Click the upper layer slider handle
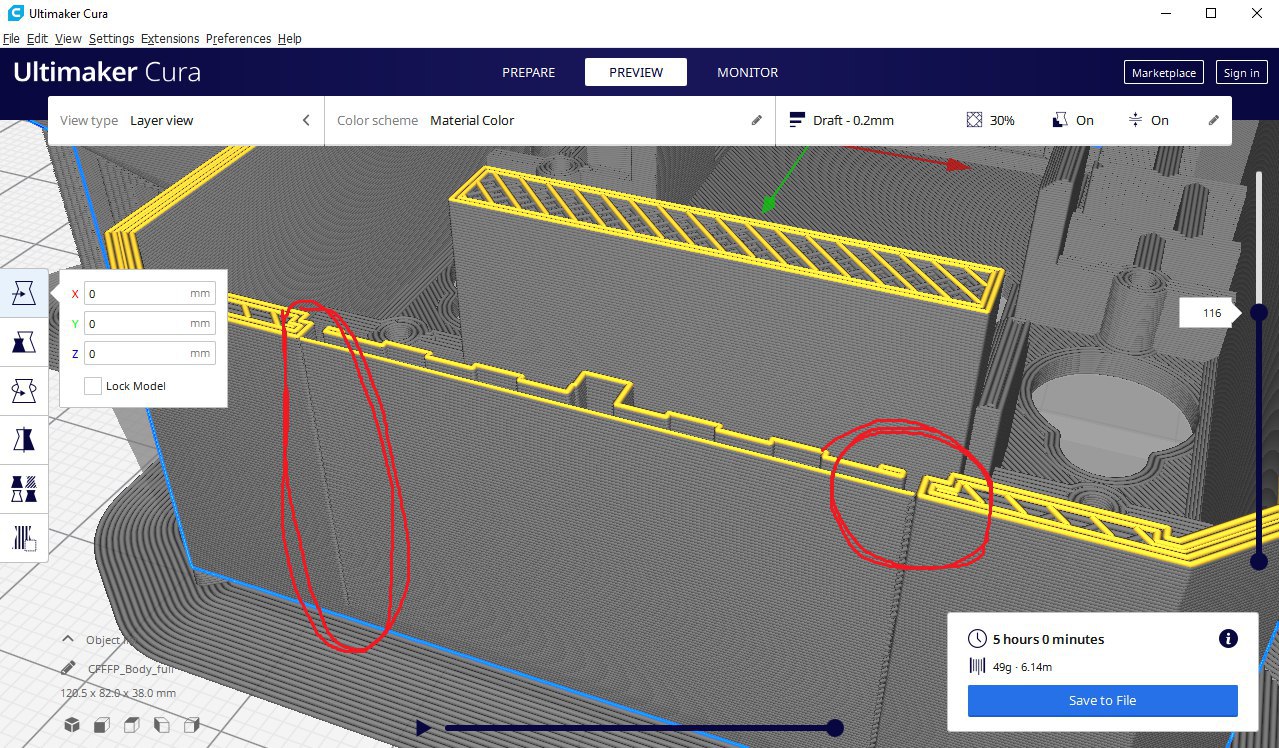Viewport: 1279px width, 748px height. 1259,313
